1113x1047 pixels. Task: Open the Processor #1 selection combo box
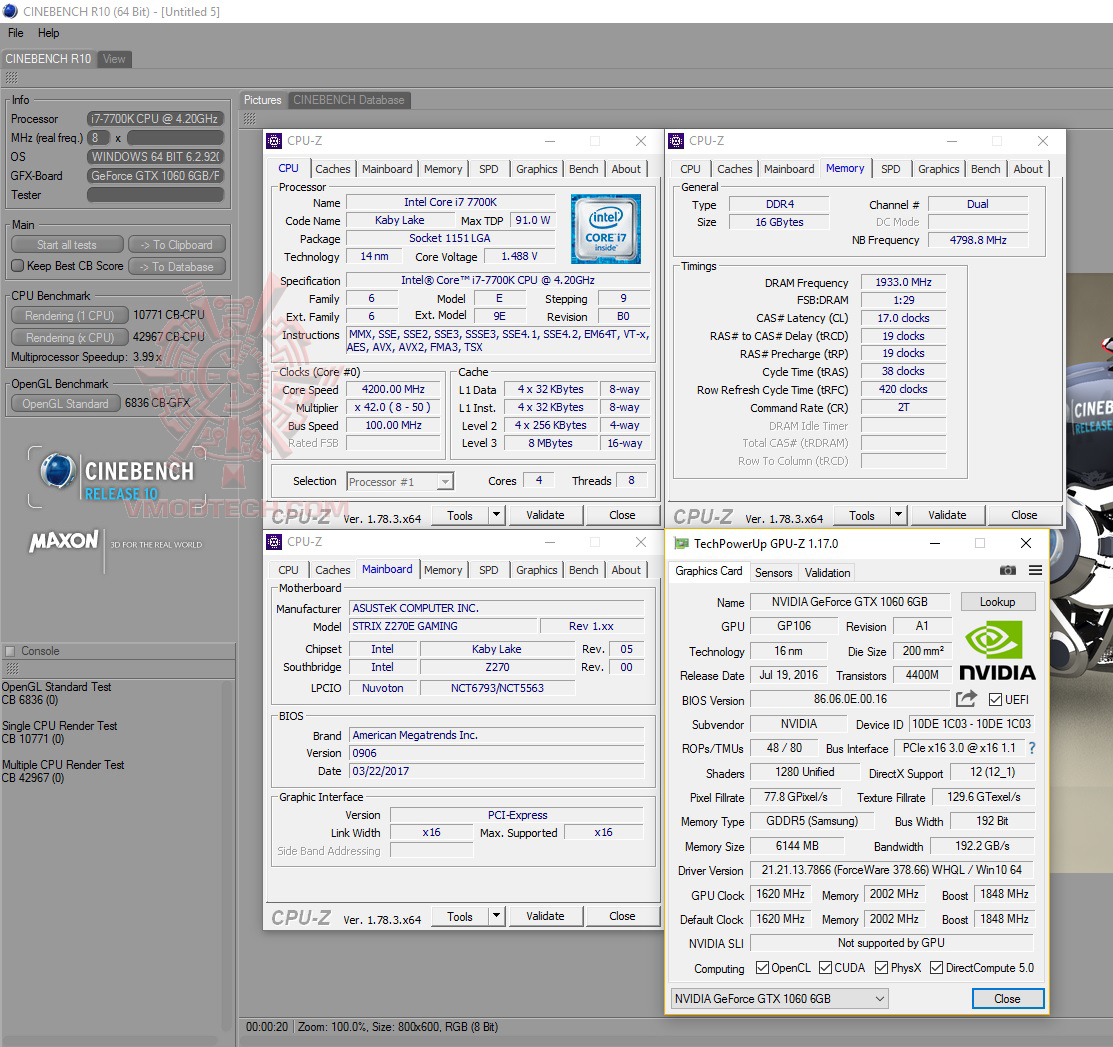click(x=400, y=481)
